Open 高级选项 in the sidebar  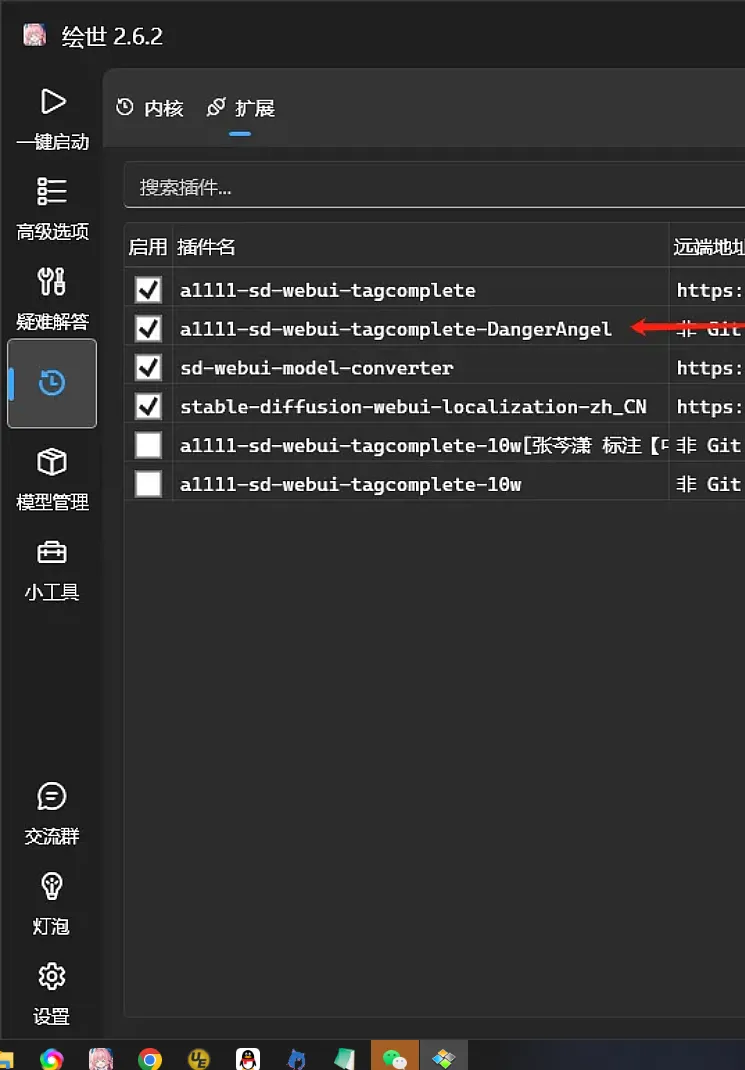pos(52,192)
